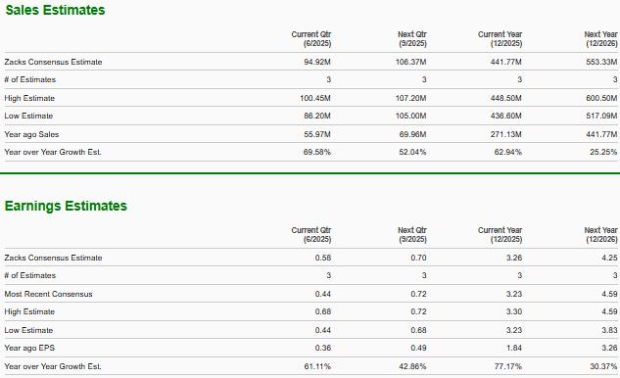
Task: Select the 52.04% sales growth value
Action: pyautogui.click(x=412, y=152)
